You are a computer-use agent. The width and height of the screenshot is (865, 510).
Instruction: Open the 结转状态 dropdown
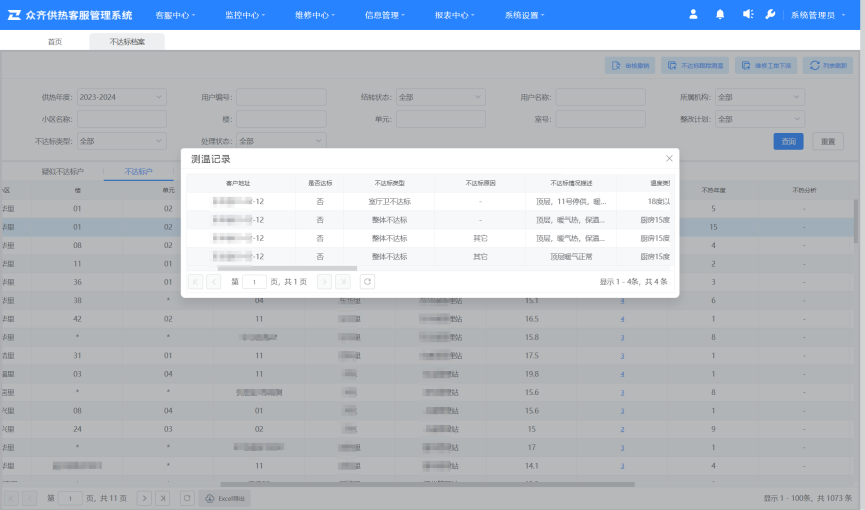[441, 97]
